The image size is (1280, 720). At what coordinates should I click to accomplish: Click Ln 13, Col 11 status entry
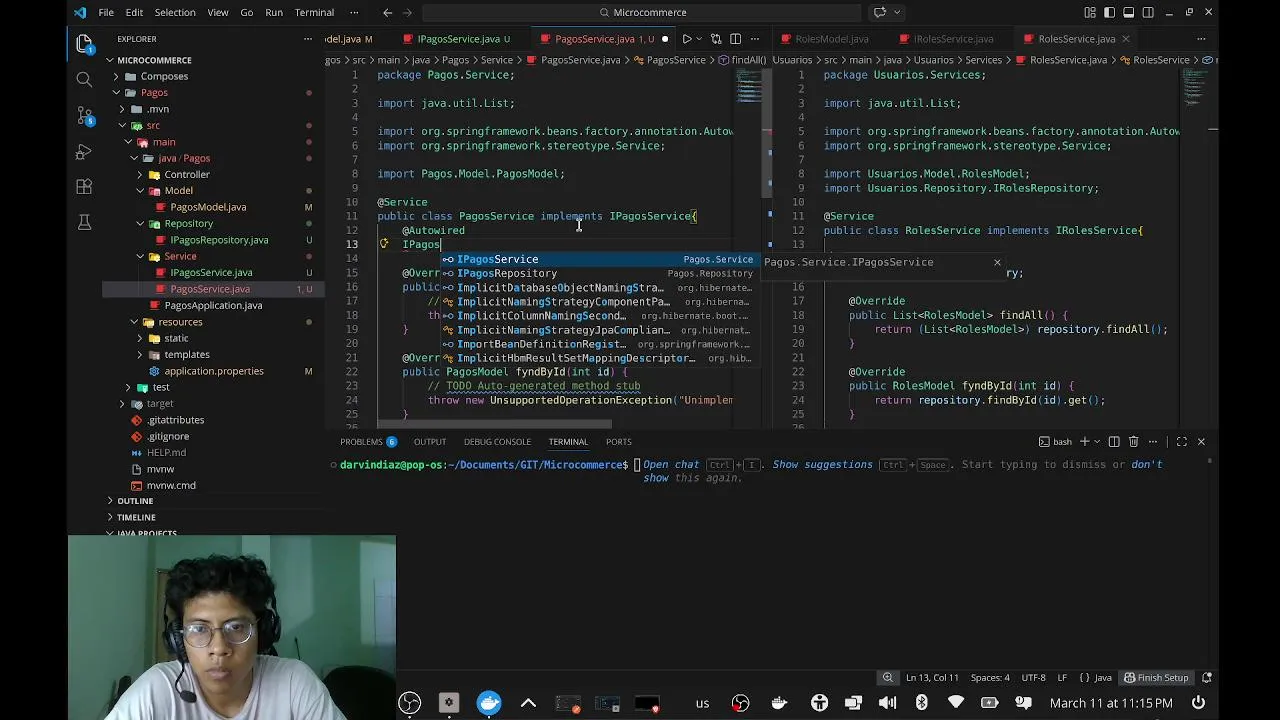(x=931, y=677)
